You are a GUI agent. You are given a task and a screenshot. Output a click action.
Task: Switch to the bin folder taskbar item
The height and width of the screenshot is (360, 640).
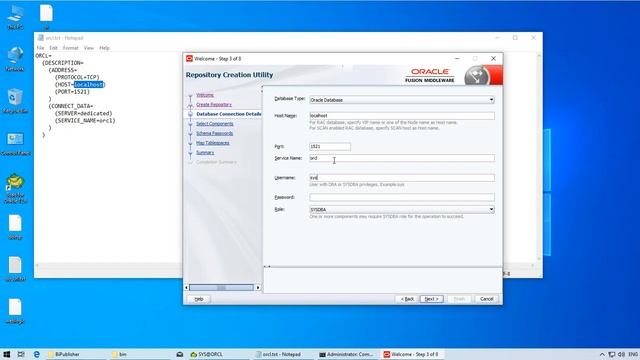tap(140, 354)
